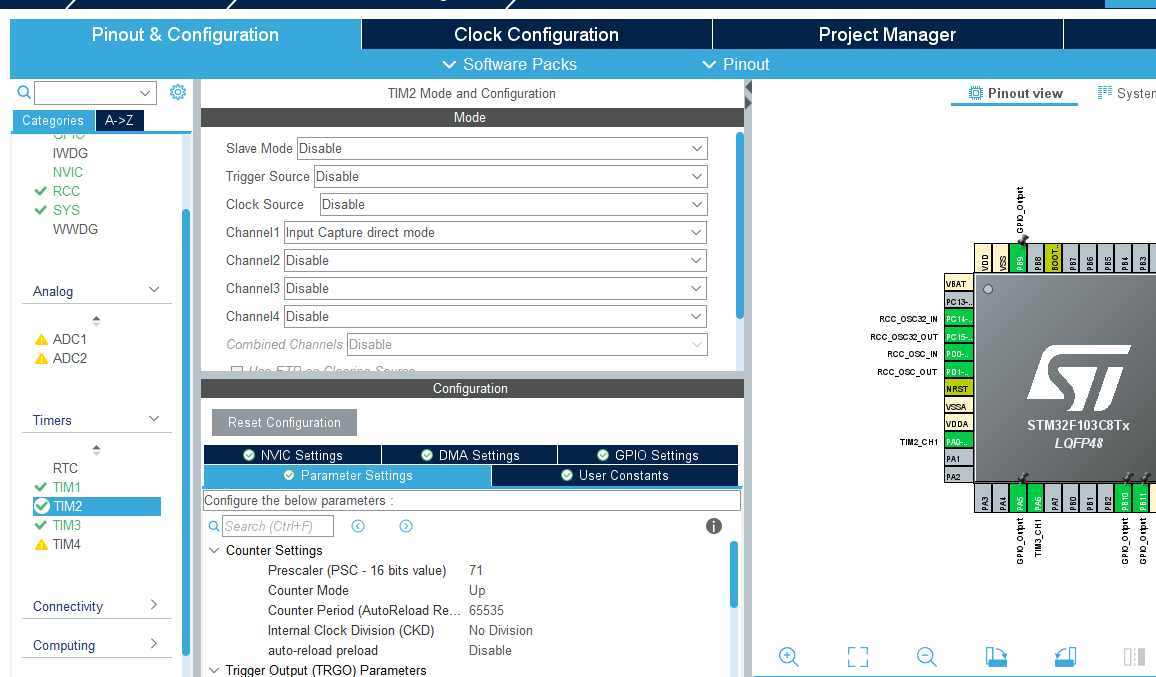
Task: Collapse the Counter Settings group
Action: point(214,550)
